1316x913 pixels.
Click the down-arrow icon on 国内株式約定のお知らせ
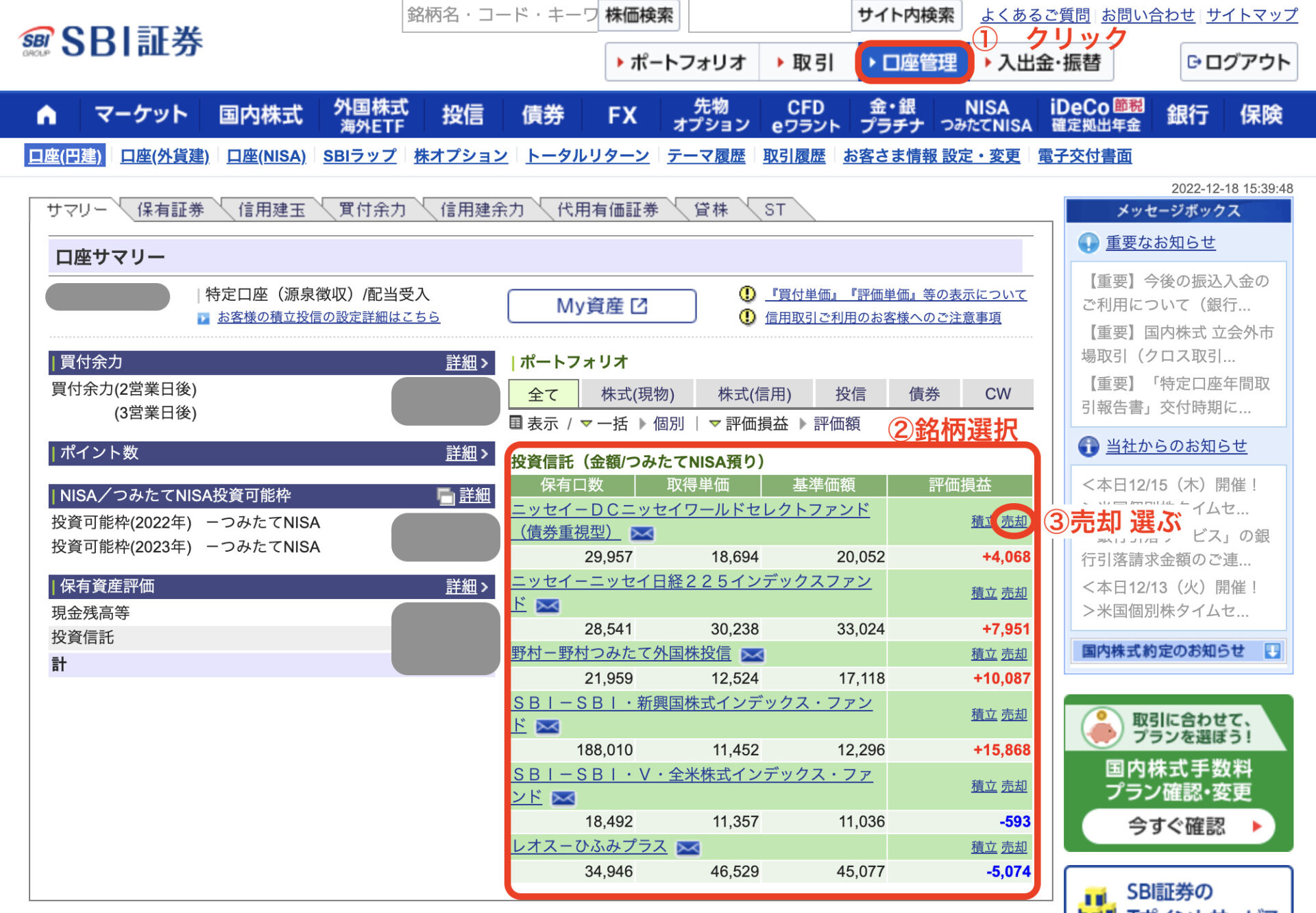tap(1272, 651)
